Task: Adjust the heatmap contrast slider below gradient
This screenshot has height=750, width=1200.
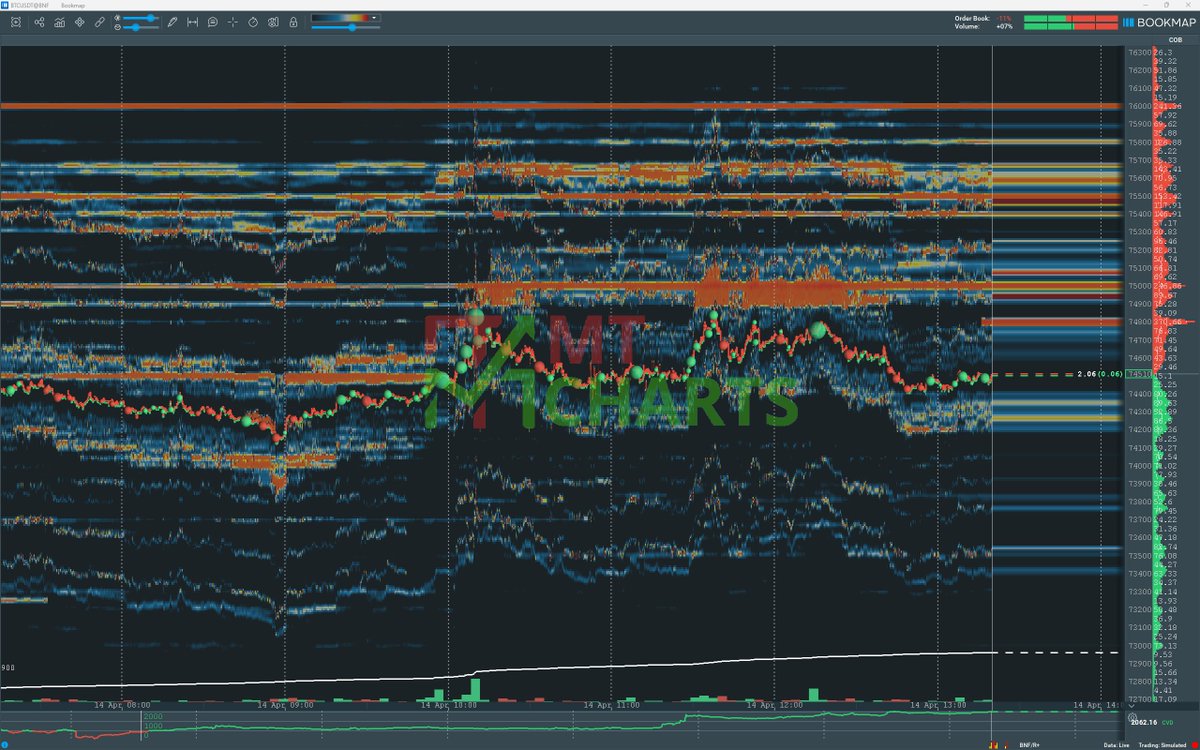Action: click(x=351, y=28)
